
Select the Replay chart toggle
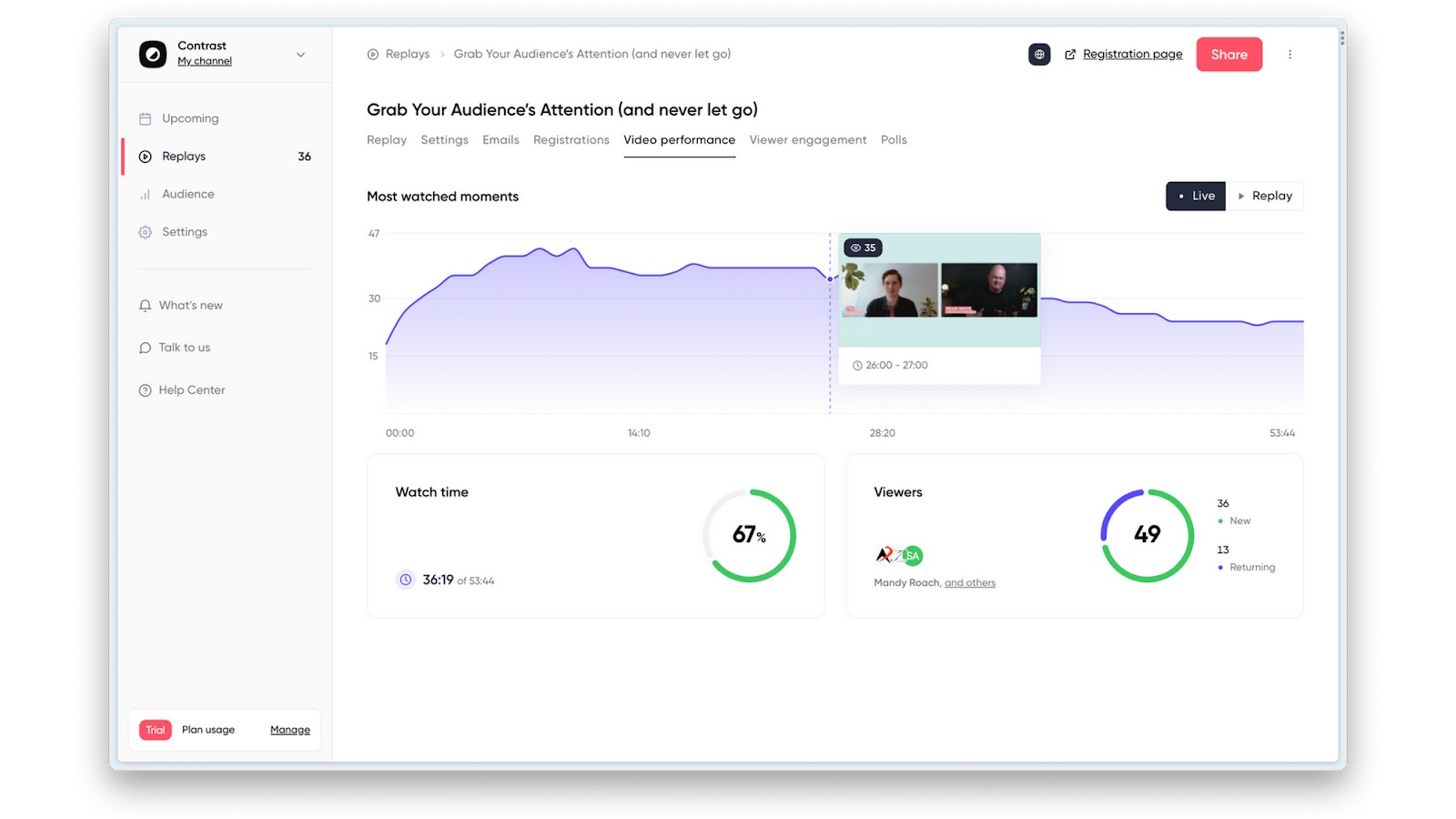(1265, 196)
